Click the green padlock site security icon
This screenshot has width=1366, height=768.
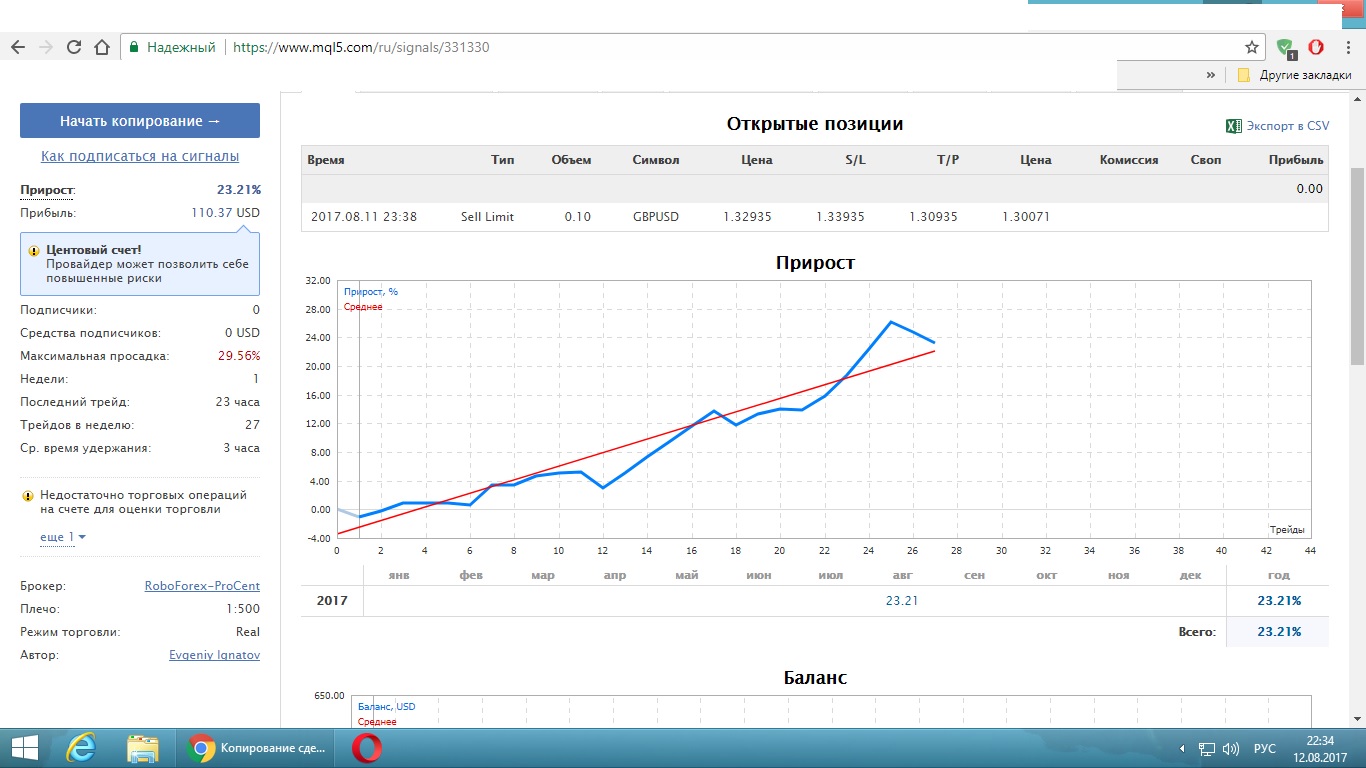point(134,47)
